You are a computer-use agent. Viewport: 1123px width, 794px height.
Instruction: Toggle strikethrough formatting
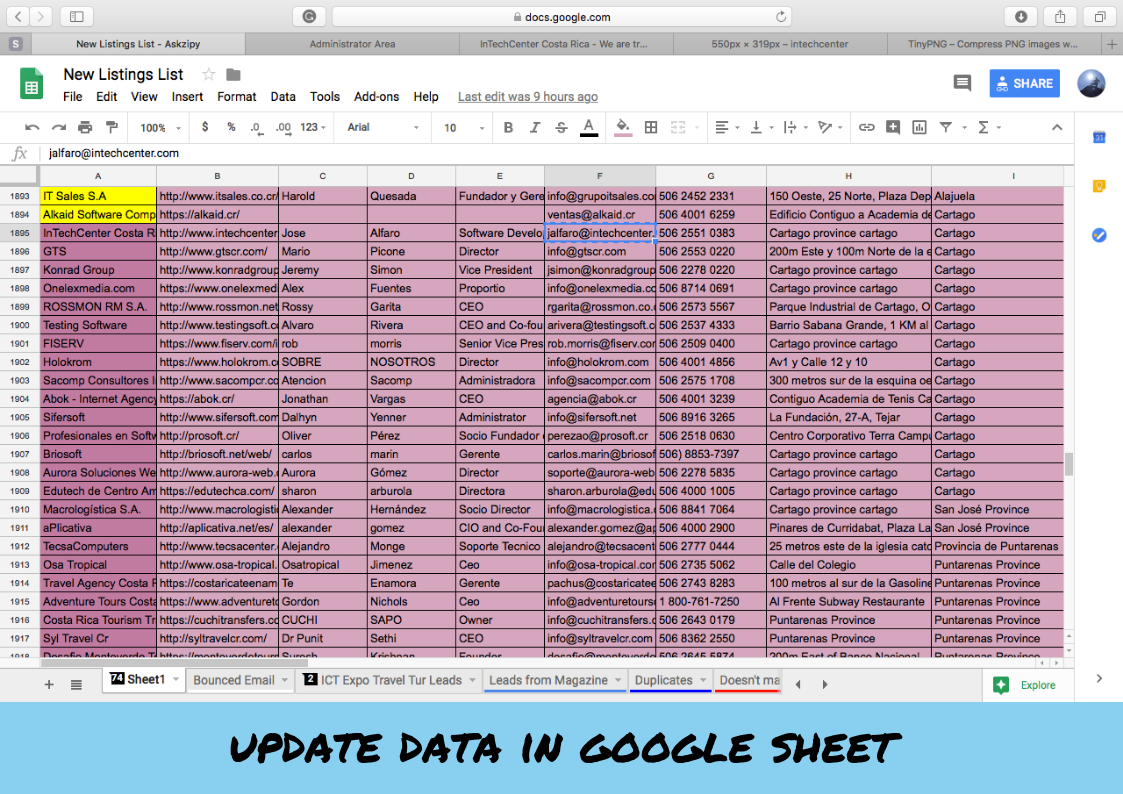pos(561,128)
